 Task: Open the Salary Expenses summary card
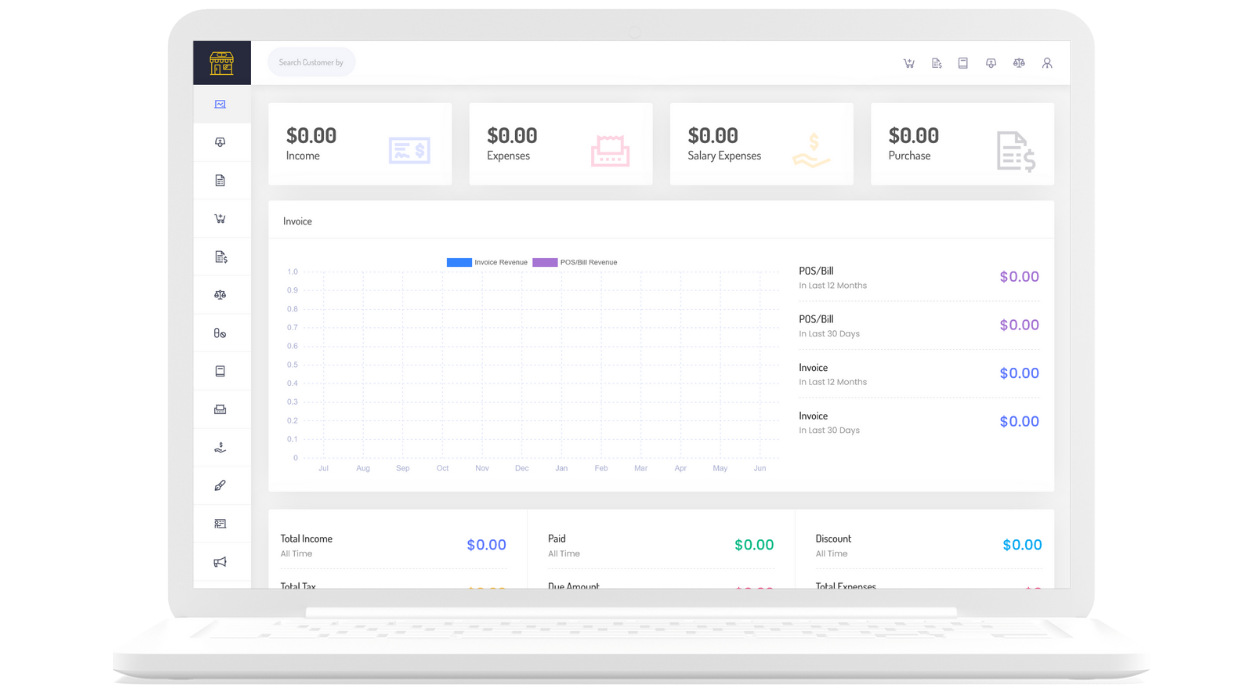click(x=761, y=144)
